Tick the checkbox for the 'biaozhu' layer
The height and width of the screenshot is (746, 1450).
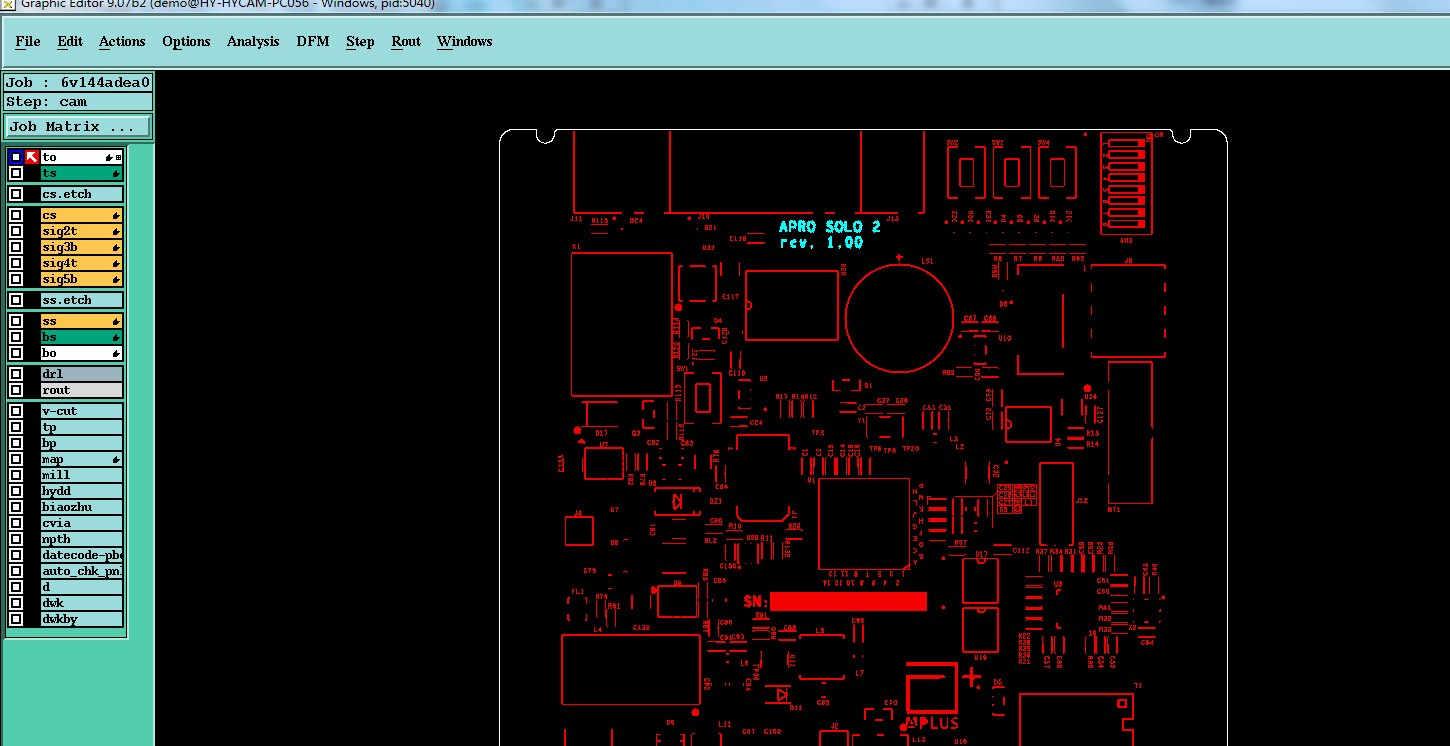pyautogui.click(x=16, y=507)
